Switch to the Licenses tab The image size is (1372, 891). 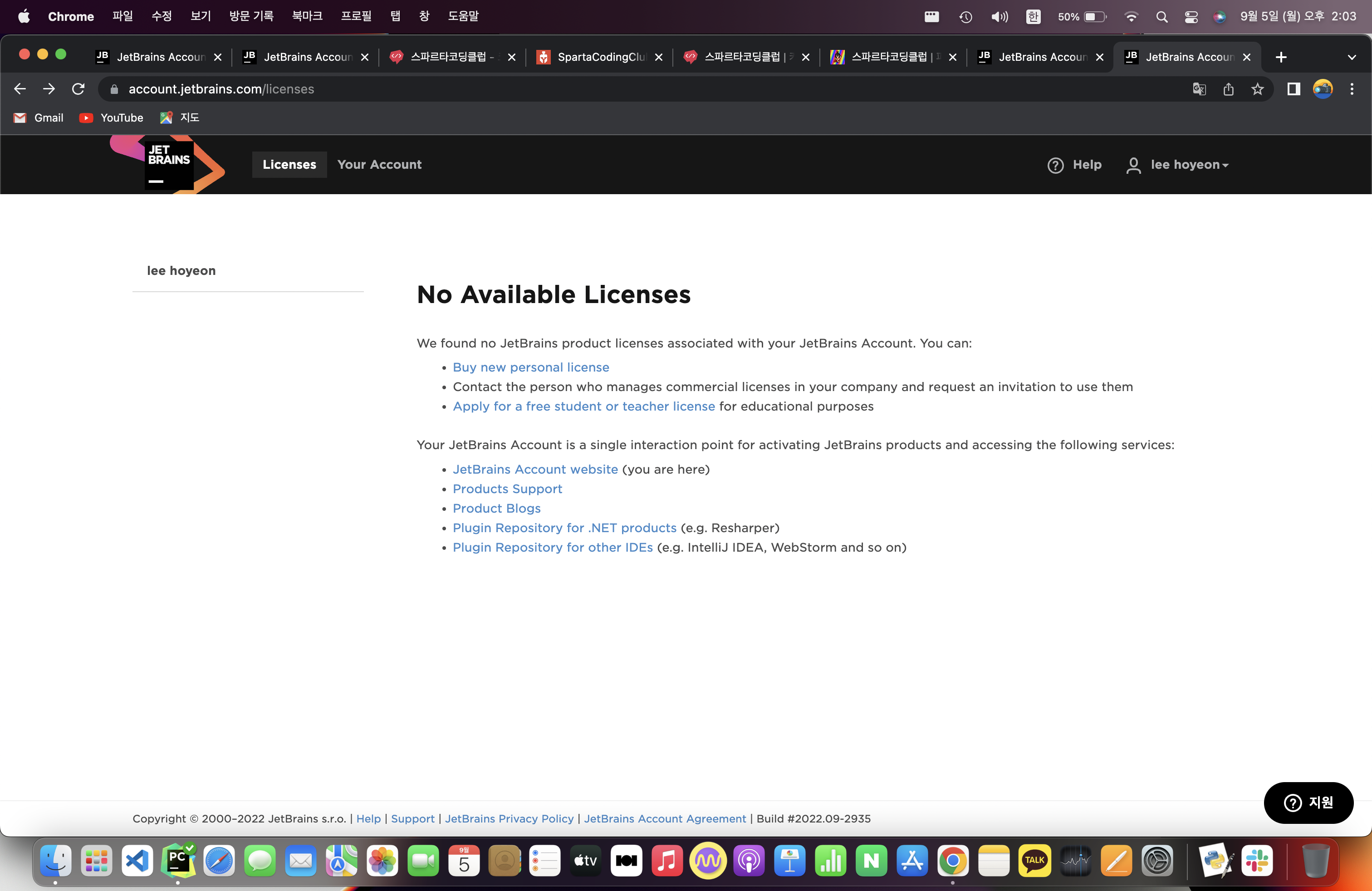click(x=289, y=165)
